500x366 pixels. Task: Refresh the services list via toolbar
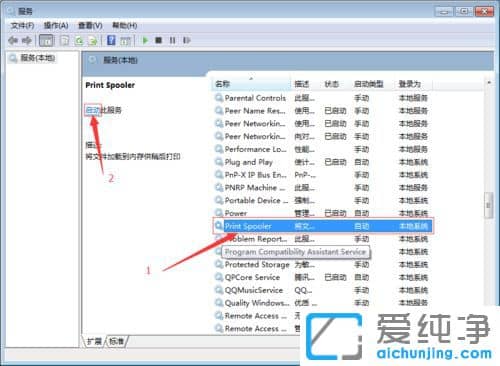[x=79, y=41]
